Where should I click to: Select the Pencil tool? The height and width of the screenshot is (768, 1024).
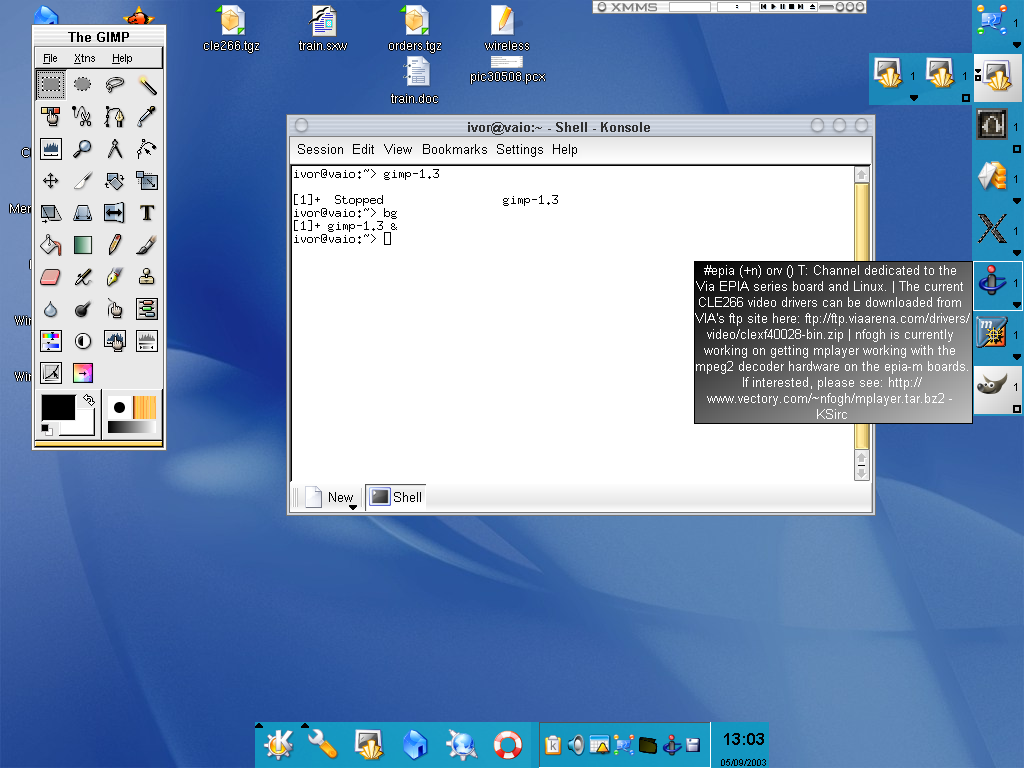pos(114,244)
